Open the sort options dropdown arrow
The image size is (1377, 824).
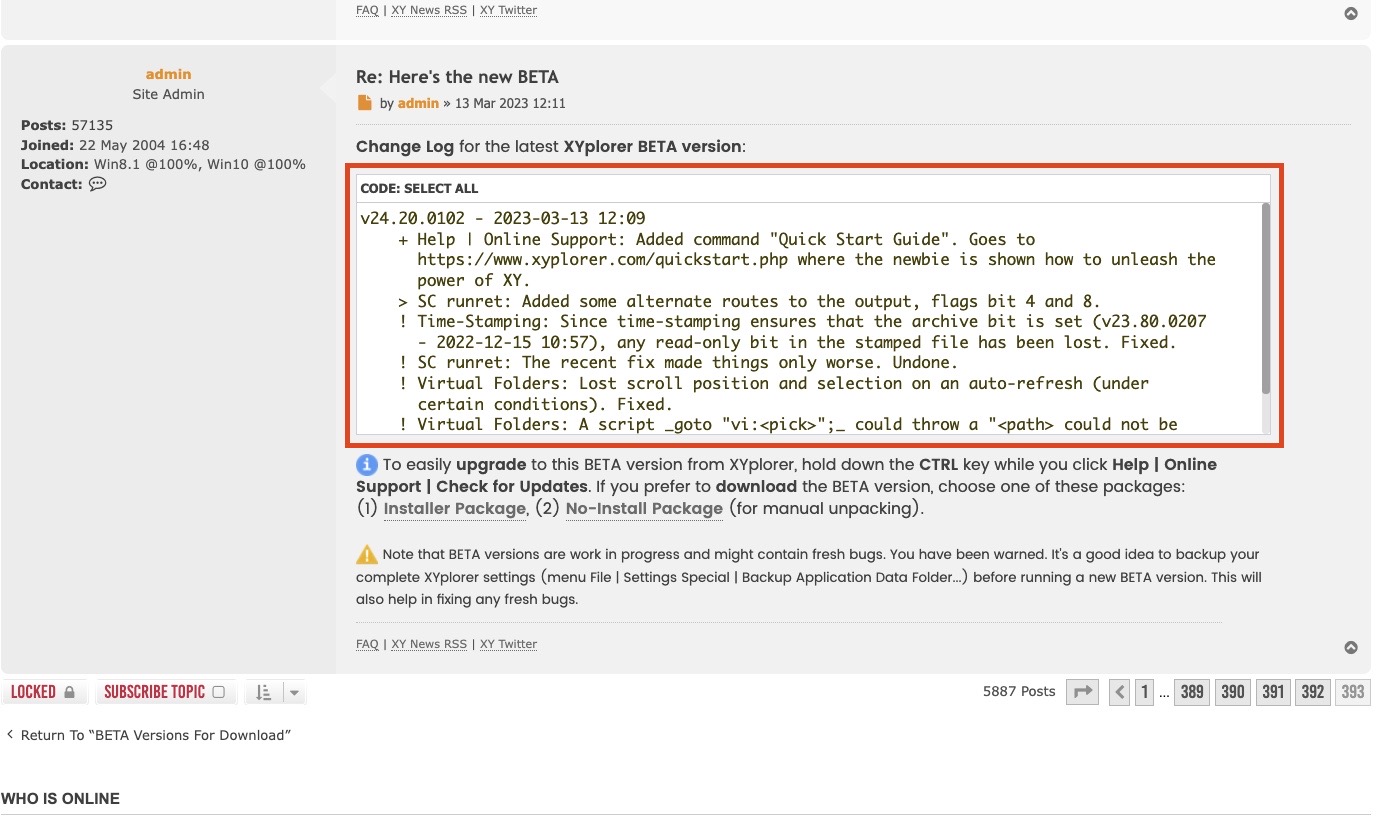click(x=294, y=692)
